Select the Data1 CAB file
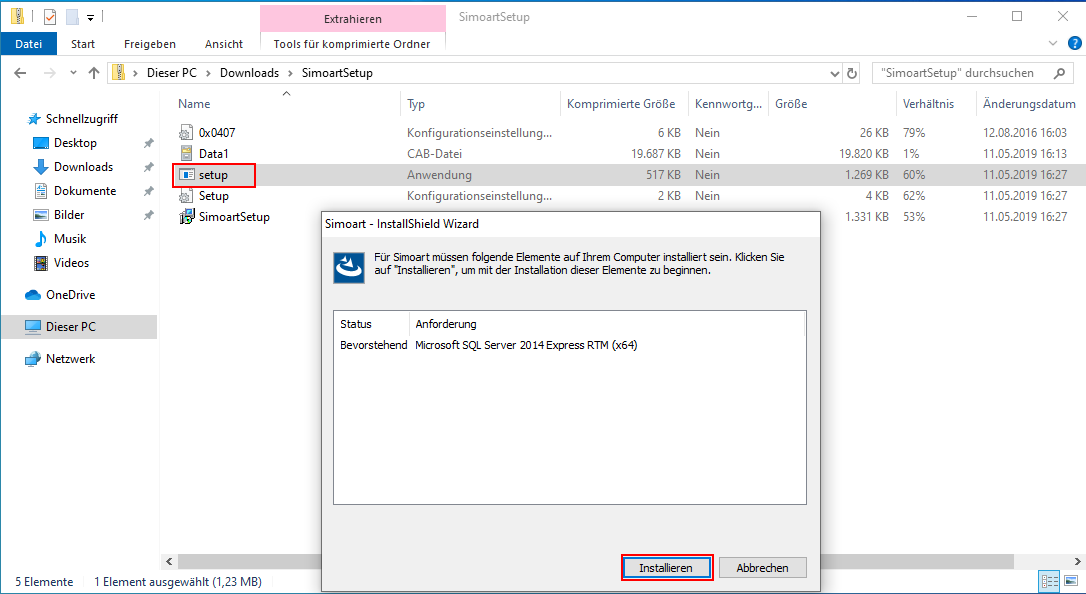Screen dimensions: 1086x594 pyautogui.click(x=213, y=154)
